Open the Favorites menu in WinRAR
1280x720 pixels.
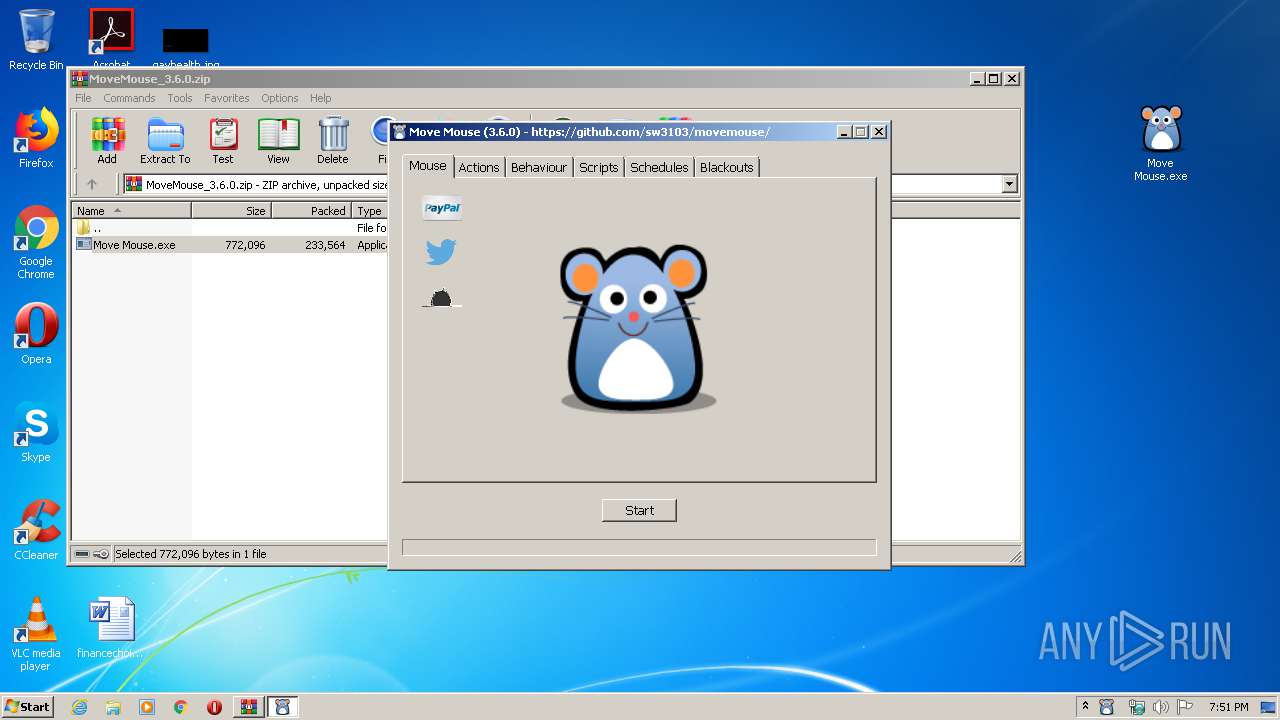pyautogui.click(x=227, y=98)
